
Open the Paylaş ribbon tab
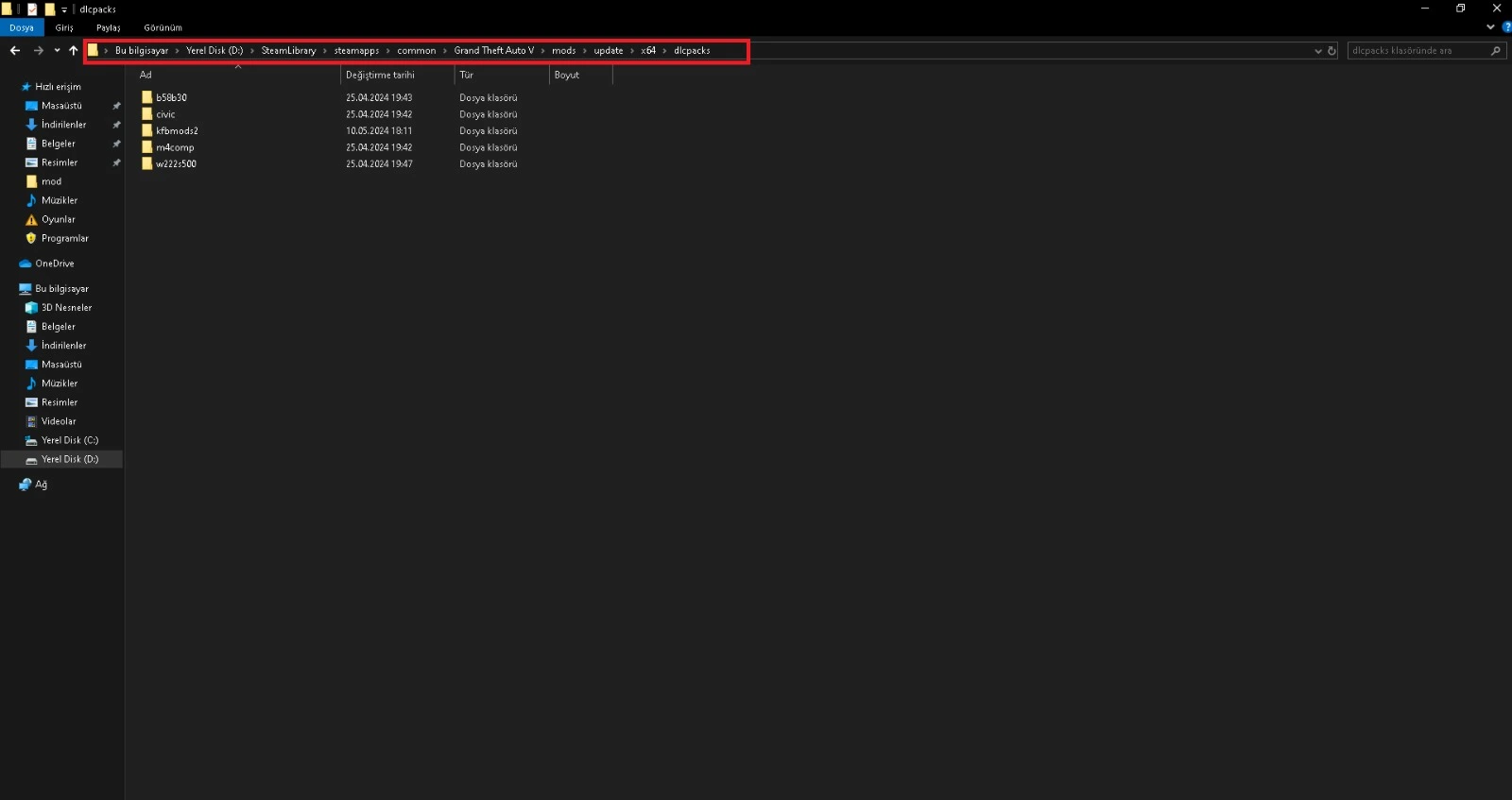(x=109, y=28)
